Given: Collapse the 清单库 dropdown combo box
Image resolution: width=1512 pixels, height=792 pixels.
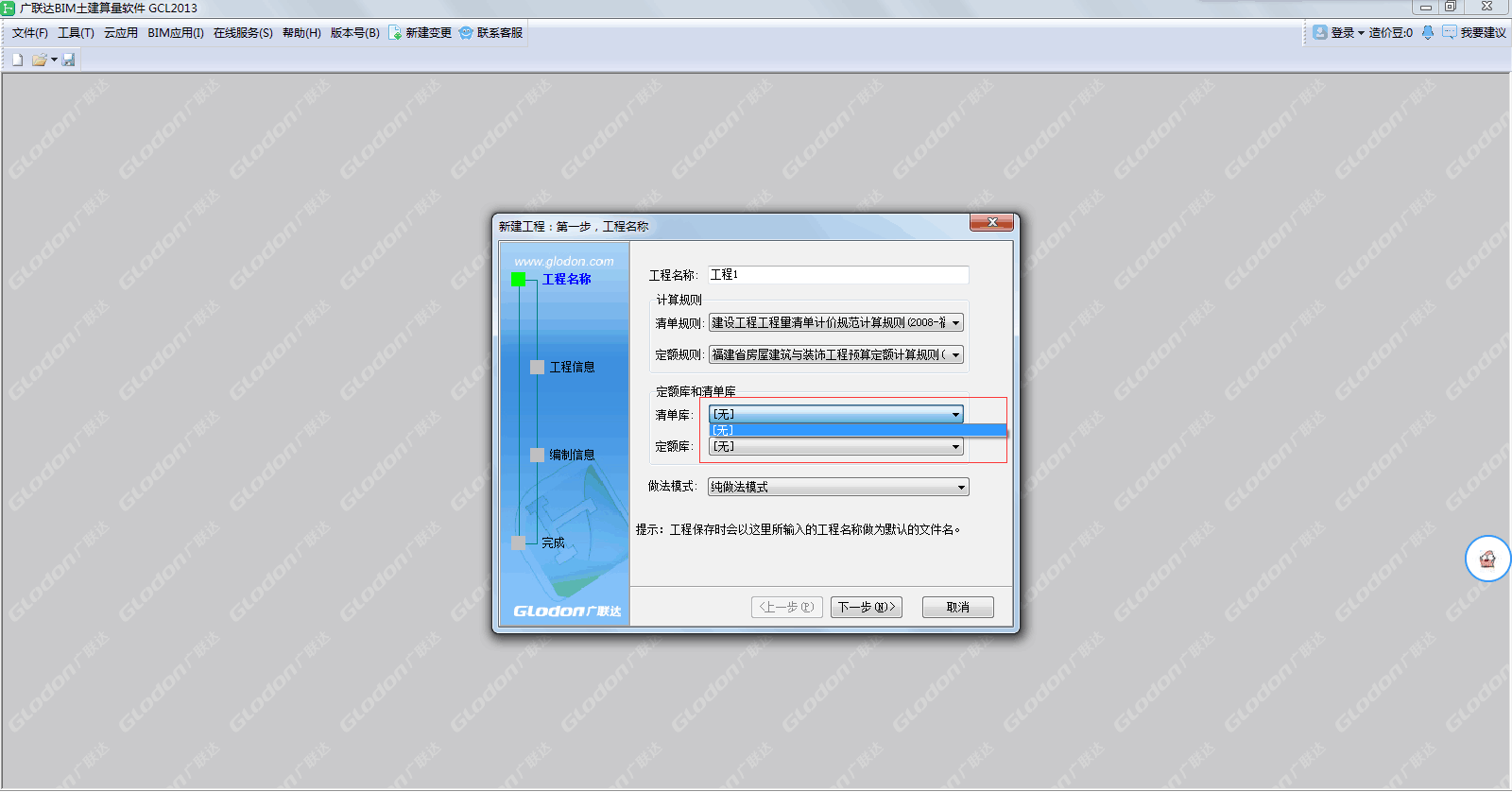Looking at the screenshot, I should click(836, 414).
